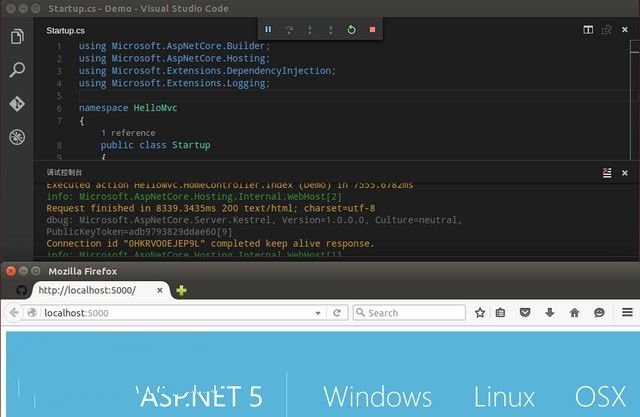Go back in Firefox history
640x417 pixels.
tap(14, 313)
